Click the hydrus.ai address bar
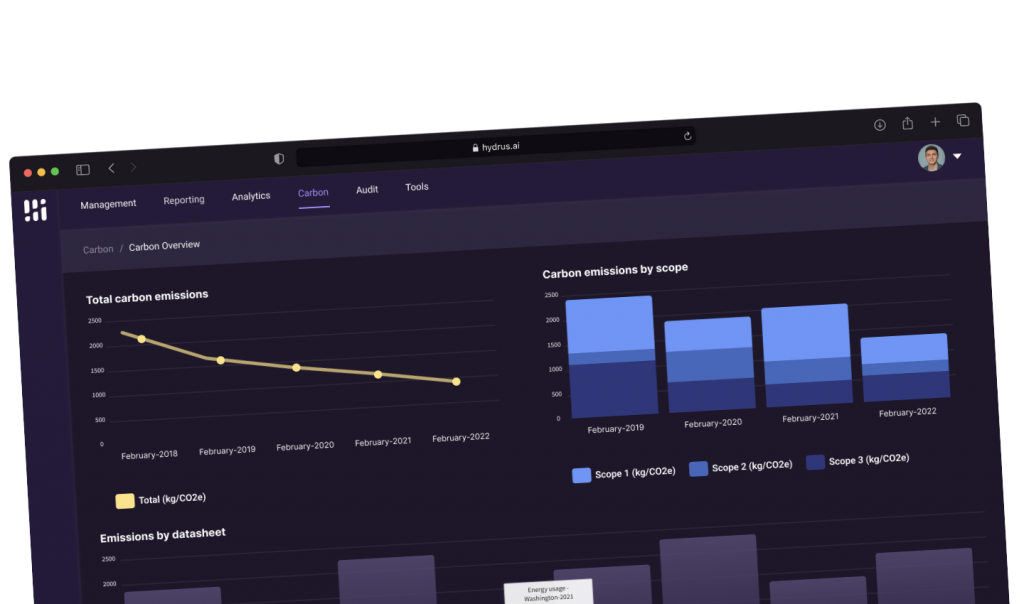Viewport: 1024px width, 604px height. click(x=496, y=147)
